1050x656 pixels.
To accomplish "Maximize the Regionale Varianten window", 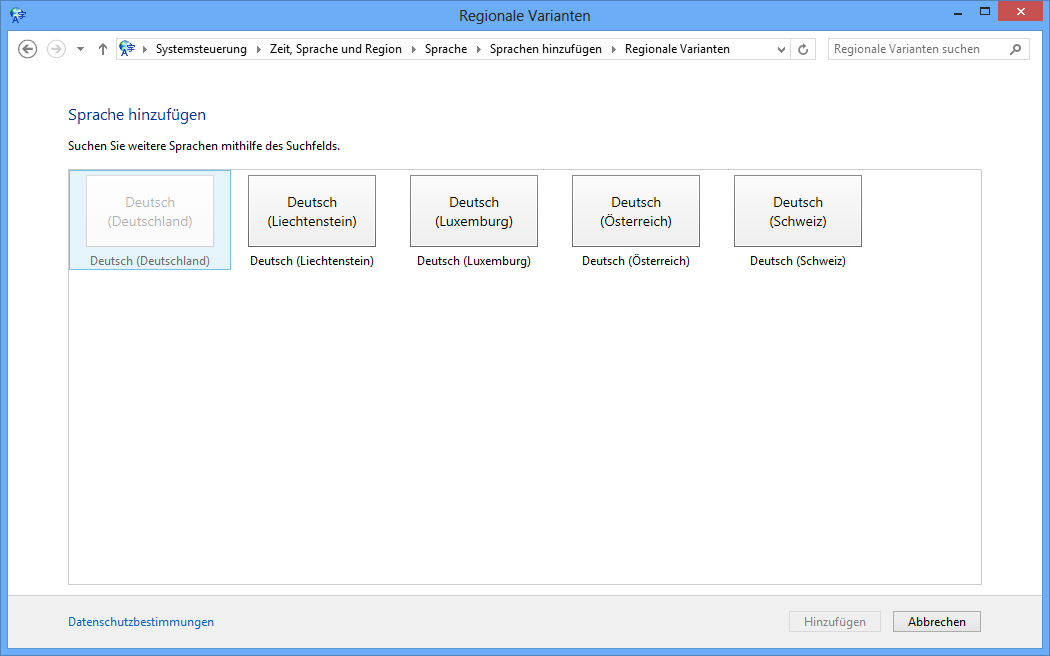I will point(985,12).
